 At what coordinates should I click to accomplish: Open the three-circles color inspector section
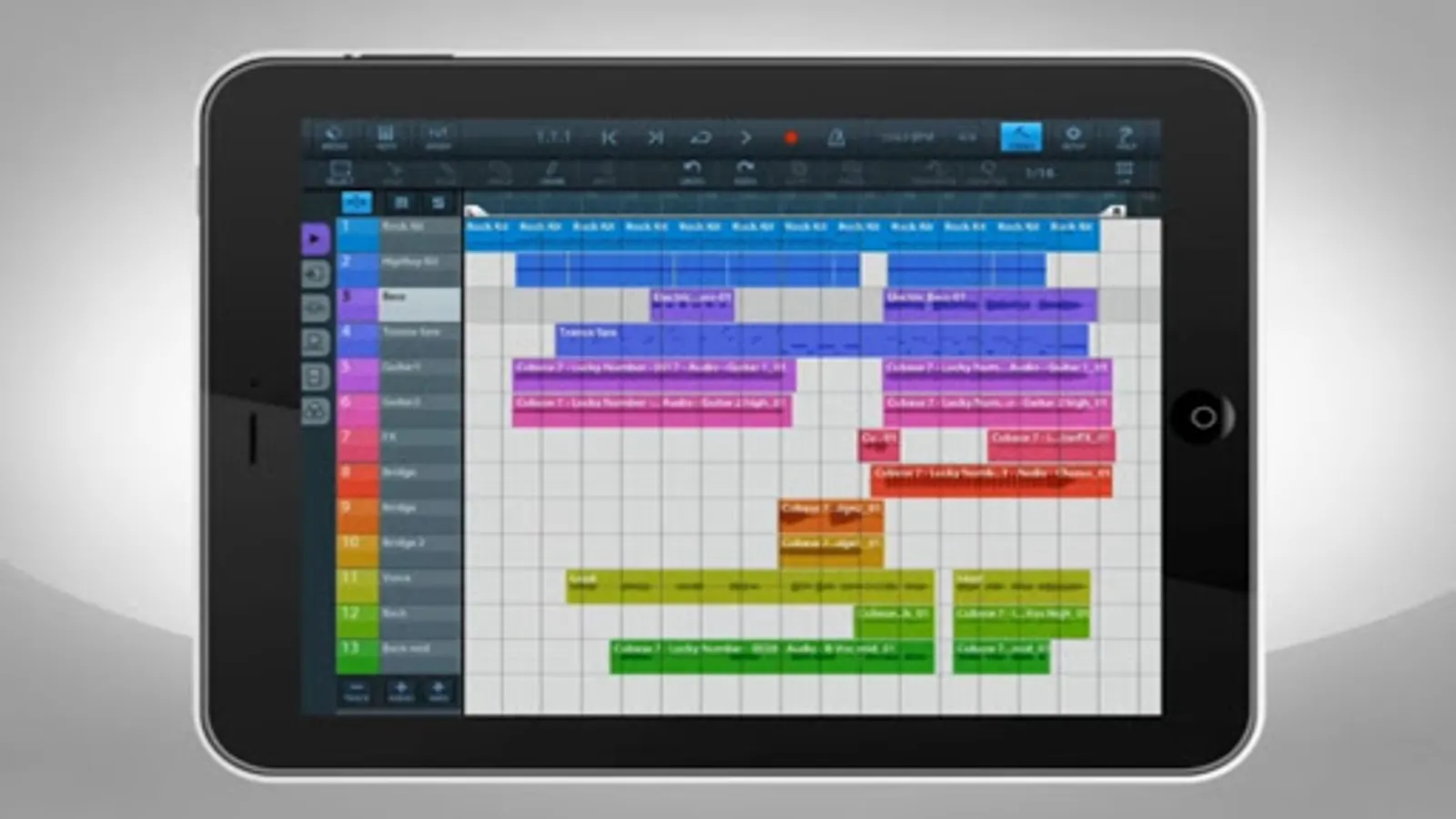315,410
